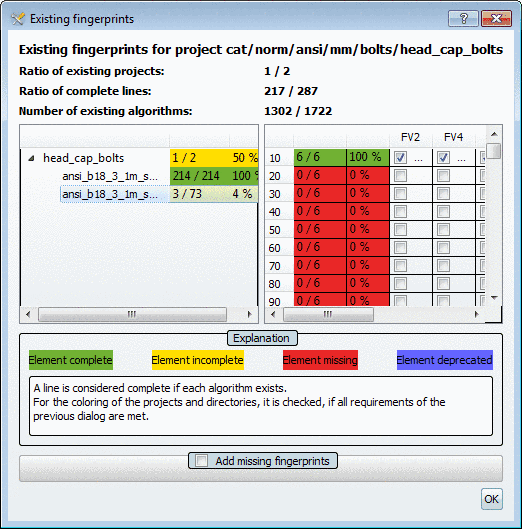
Task: Click the Existing fingerprints title bar icon
Action: pyautogui.click(x=18, y=19)
